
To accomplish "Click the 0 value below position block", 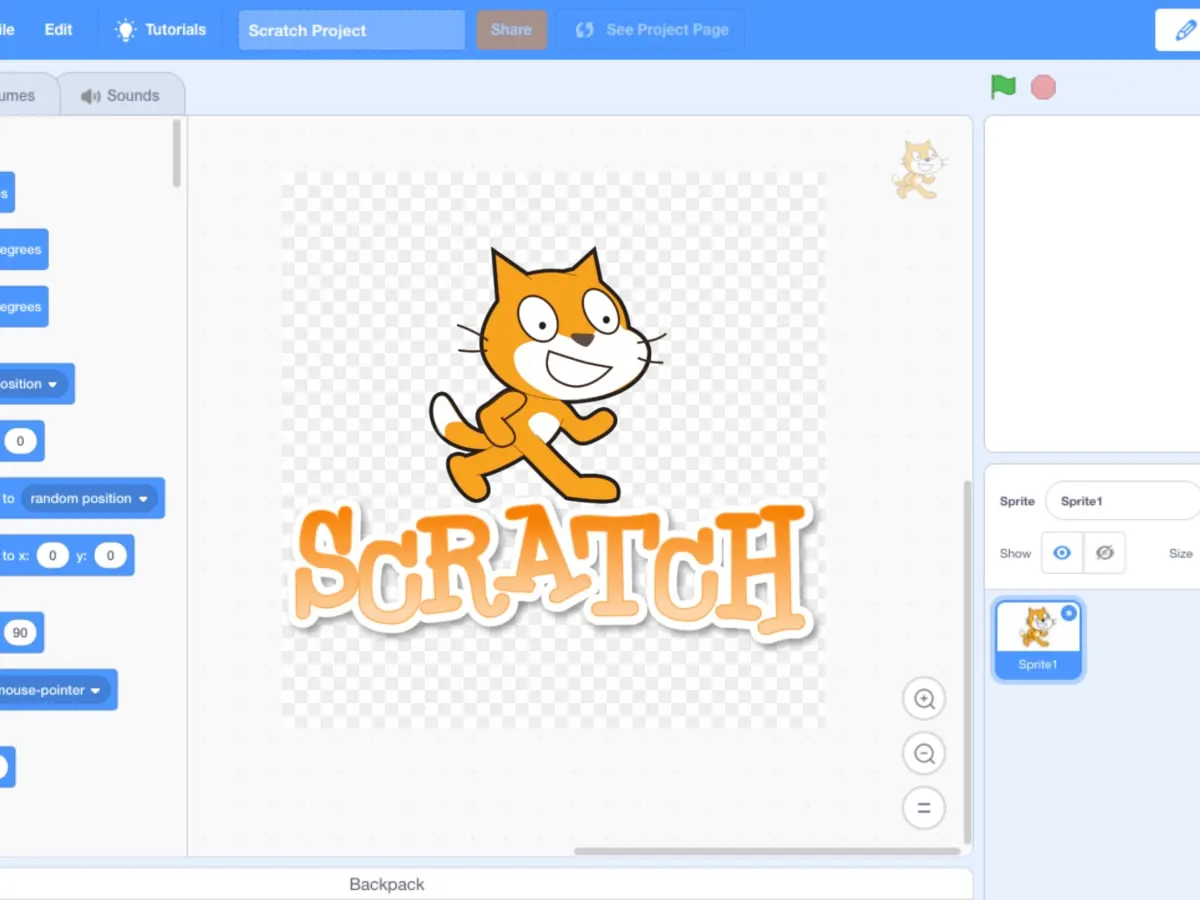I will [x=20, y=441].
